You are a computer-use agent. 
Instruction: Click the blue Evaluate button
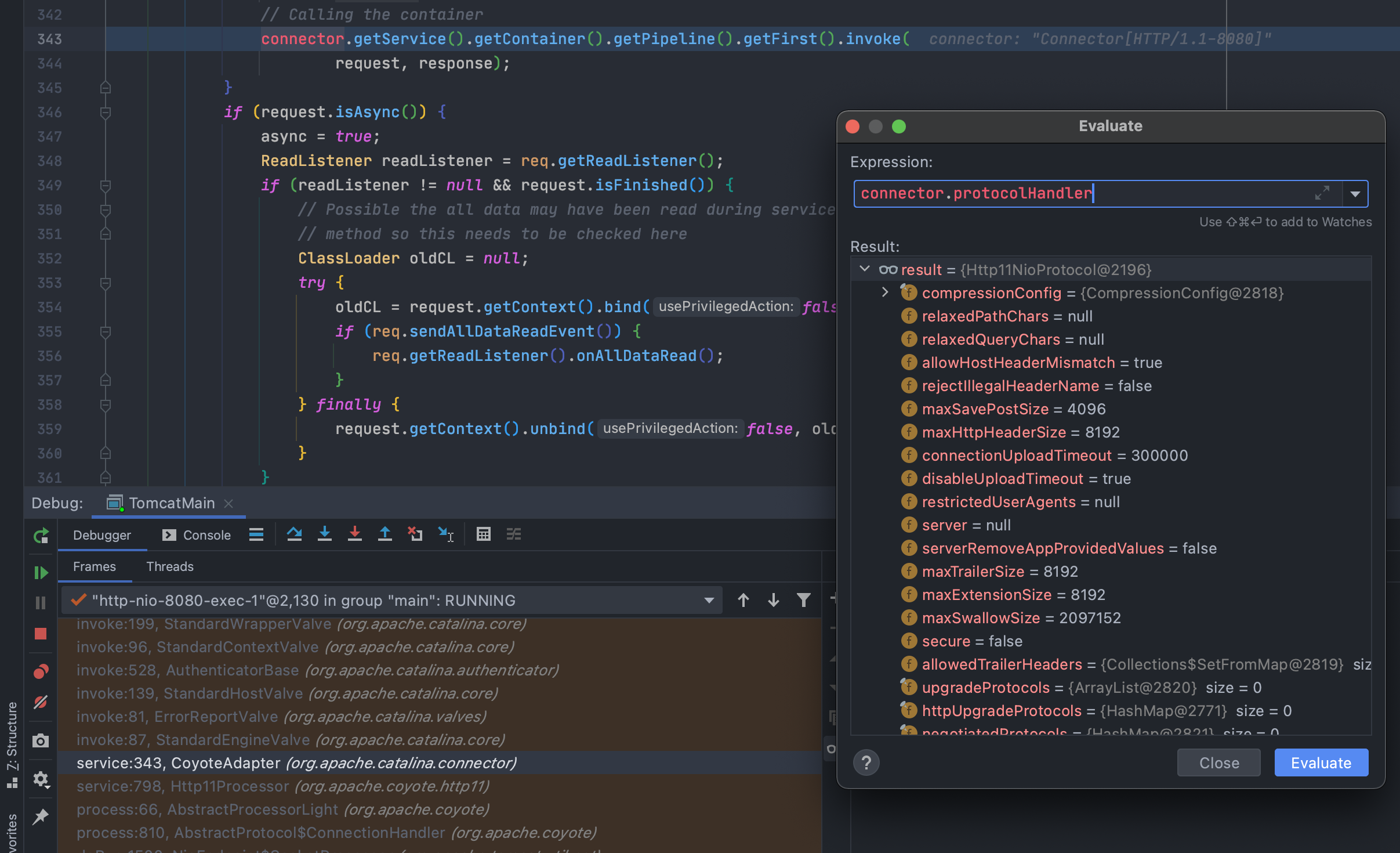pyautogui.click(x=1321, y=762)
